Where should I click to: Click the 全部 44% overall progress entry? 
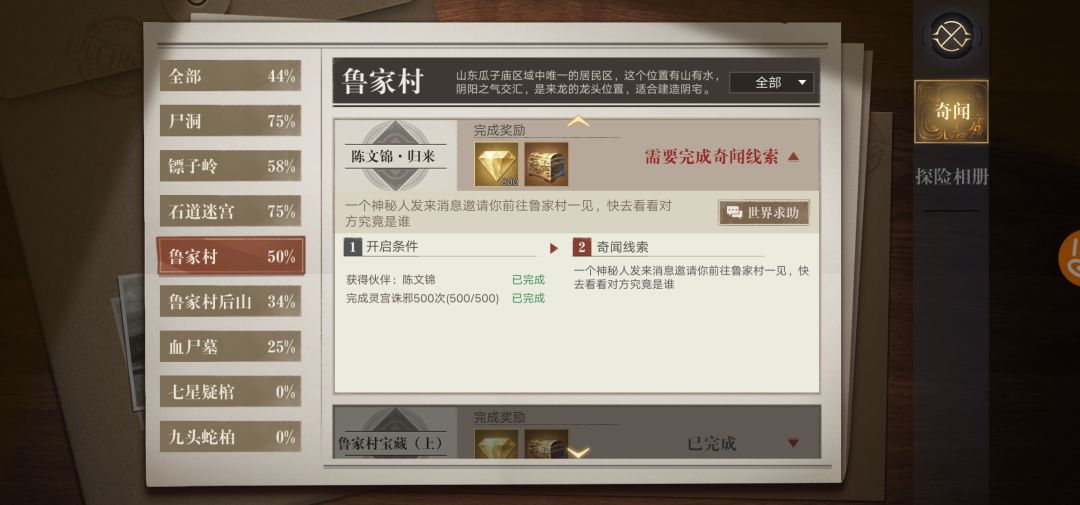[231, 76]
